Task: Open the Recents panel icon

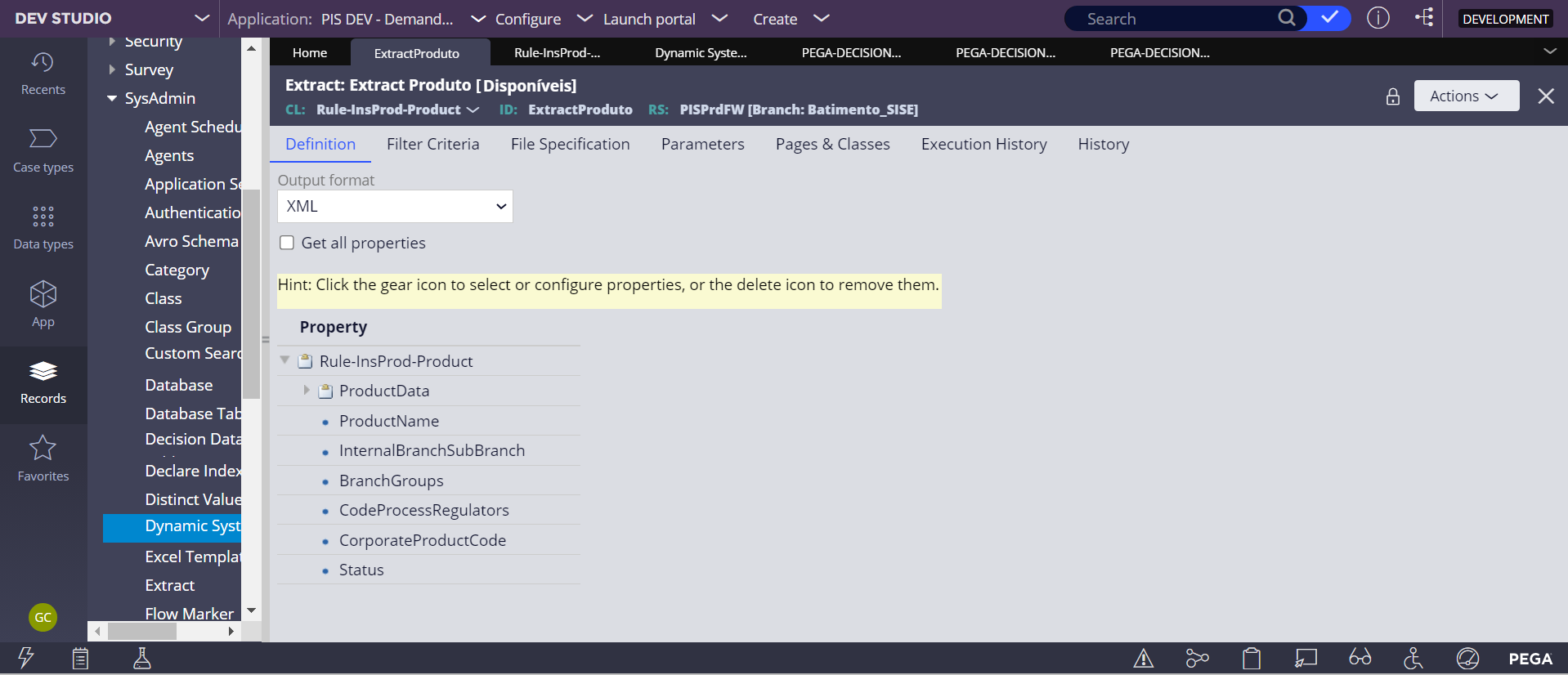Action: click(x=43, y=63)
